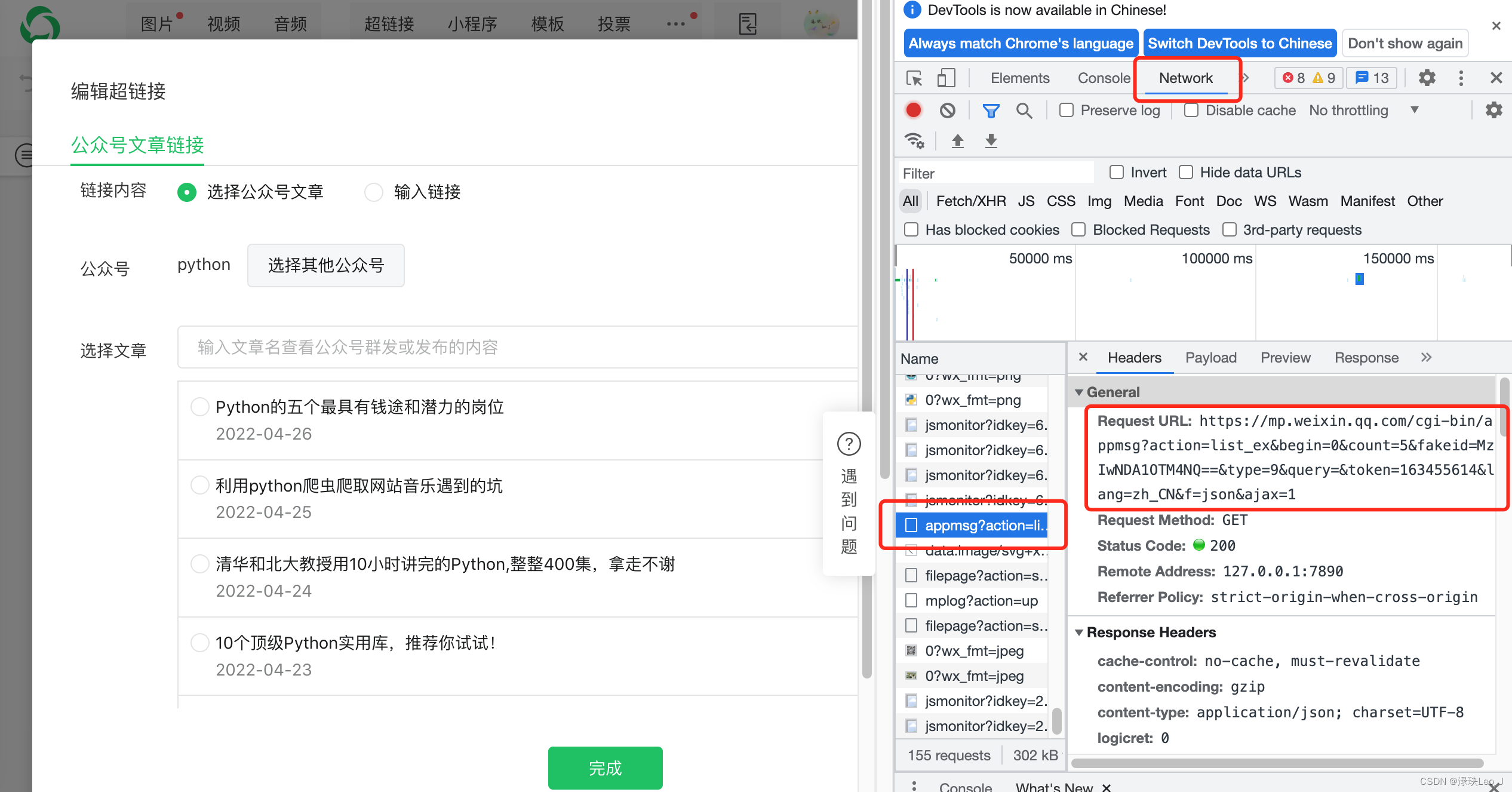Open the editor more options ellipsis
Image resolution: width=1512 pixels, height=792 pixels.
pyautogui.click(x=675, y=24)
